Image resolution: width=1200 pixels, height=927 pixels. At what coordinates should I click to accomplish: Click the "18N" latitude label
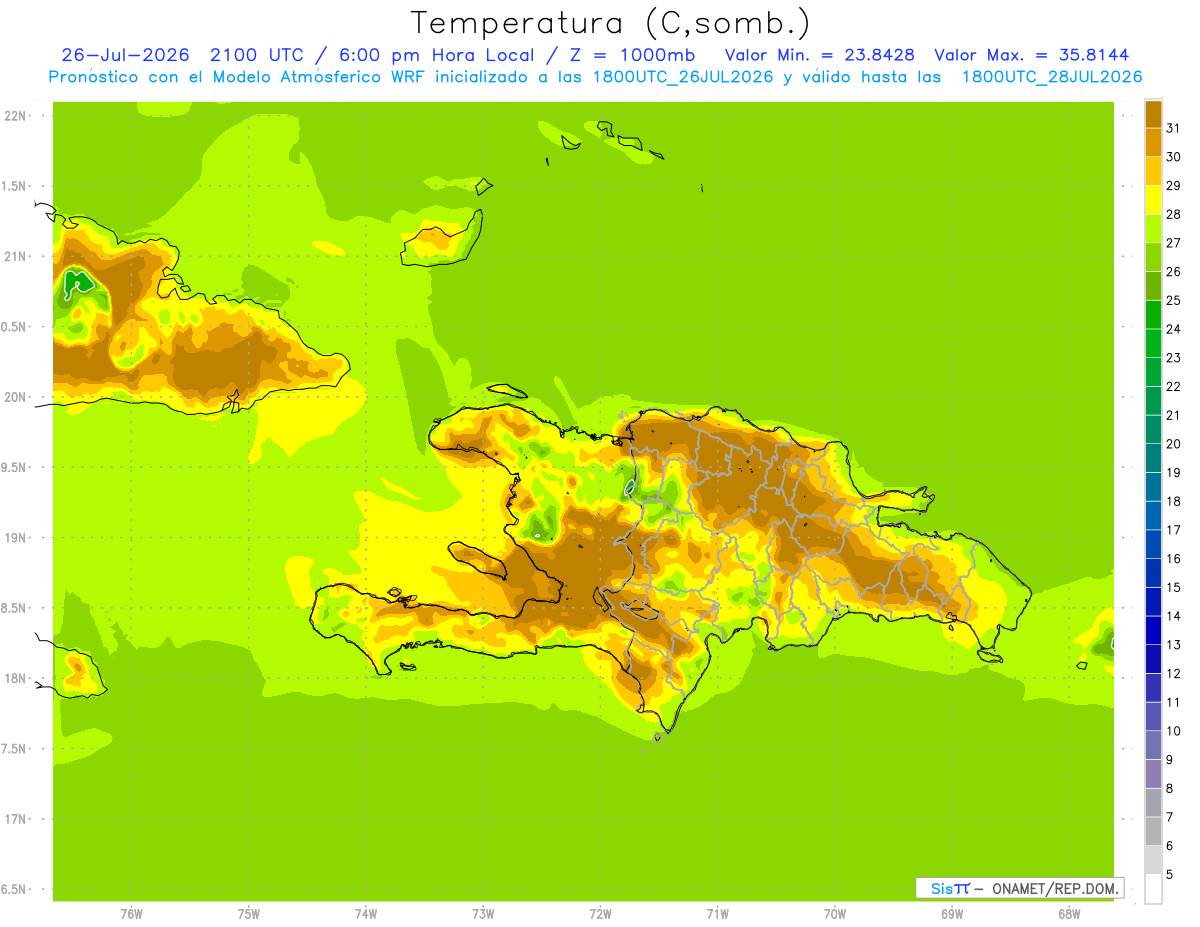point(15,678)
